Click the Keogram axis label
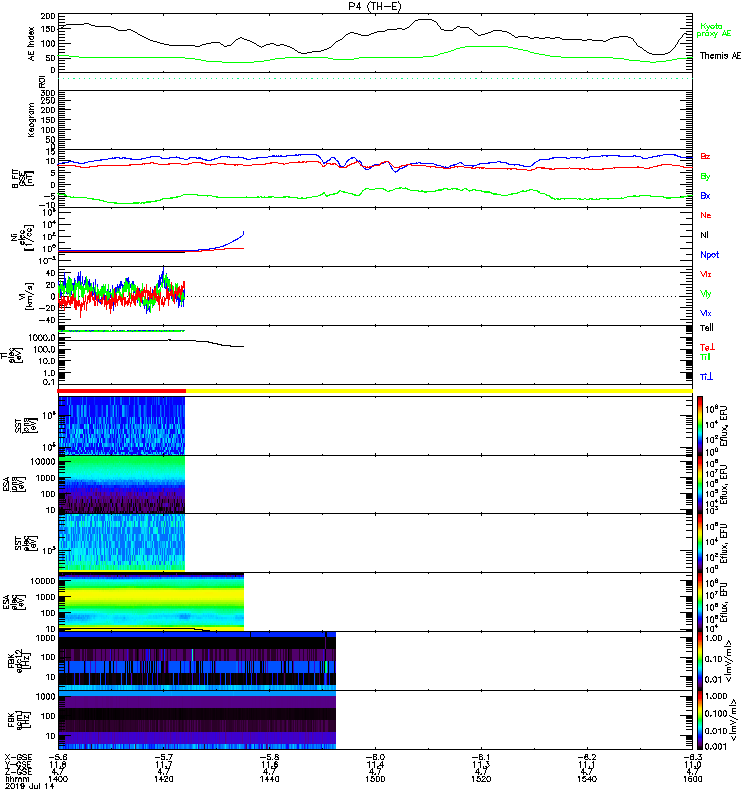This screenshot has height=800, width=750. pos(32,120)
